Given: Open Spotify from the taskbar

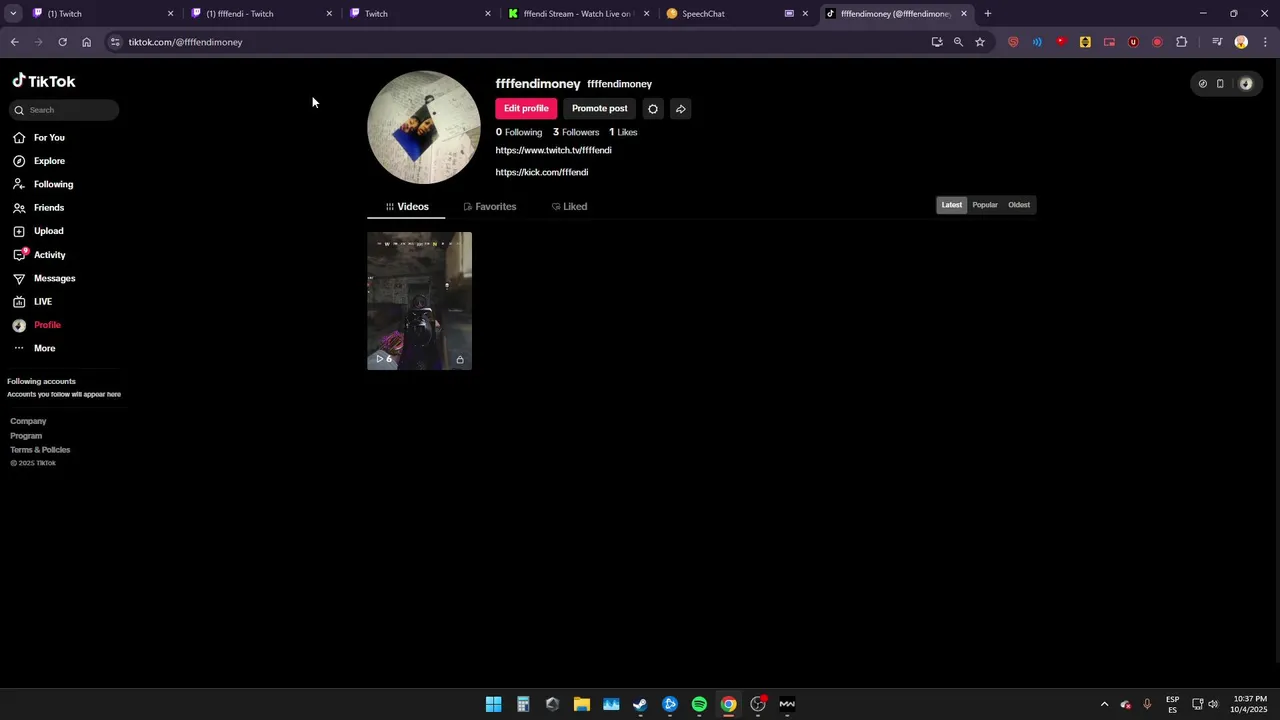Looking at the screenshot, I should coord(699,704).
